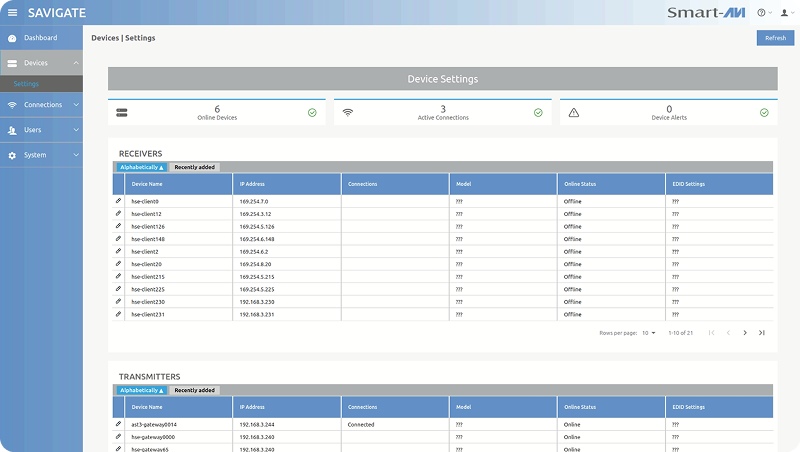Click the edit pencil for ast3-gateway0014
The width and height of the screenshot is (800, 452).
pos(118,424)
